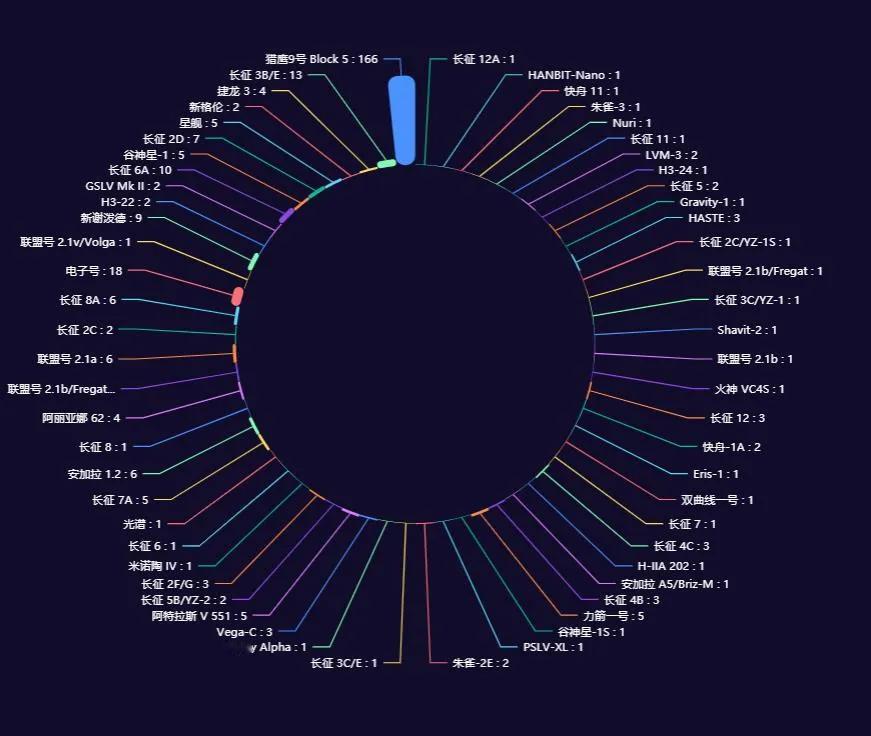Select the 'GSLV Mk II : 2' label
The width and height of the screenshot is (871, 736).
click(123, 186)
